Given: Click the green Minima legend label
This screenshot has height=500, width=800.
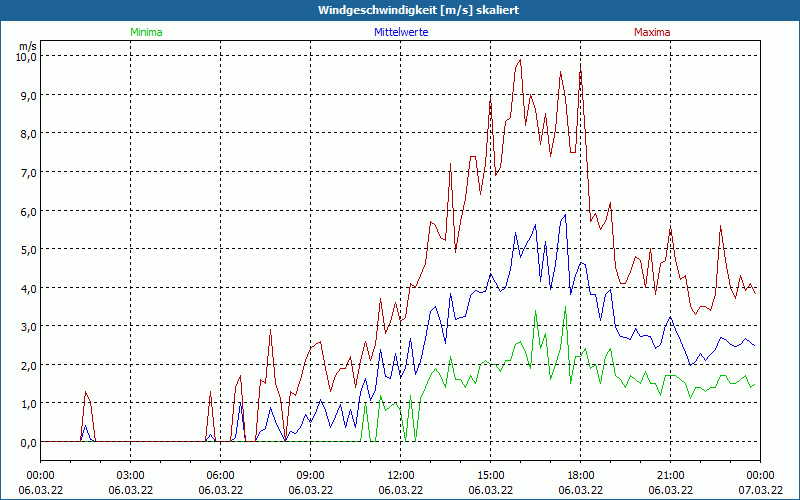Looking at the screenshot, I should [146, 32].
